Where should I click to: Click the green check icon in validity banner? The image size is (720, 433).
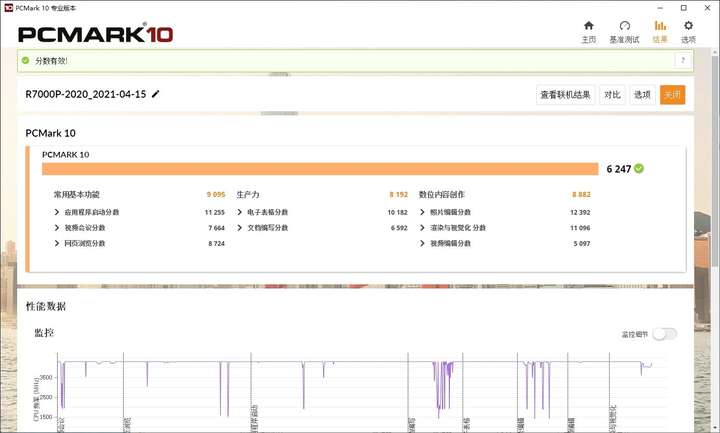coord(25,60)
